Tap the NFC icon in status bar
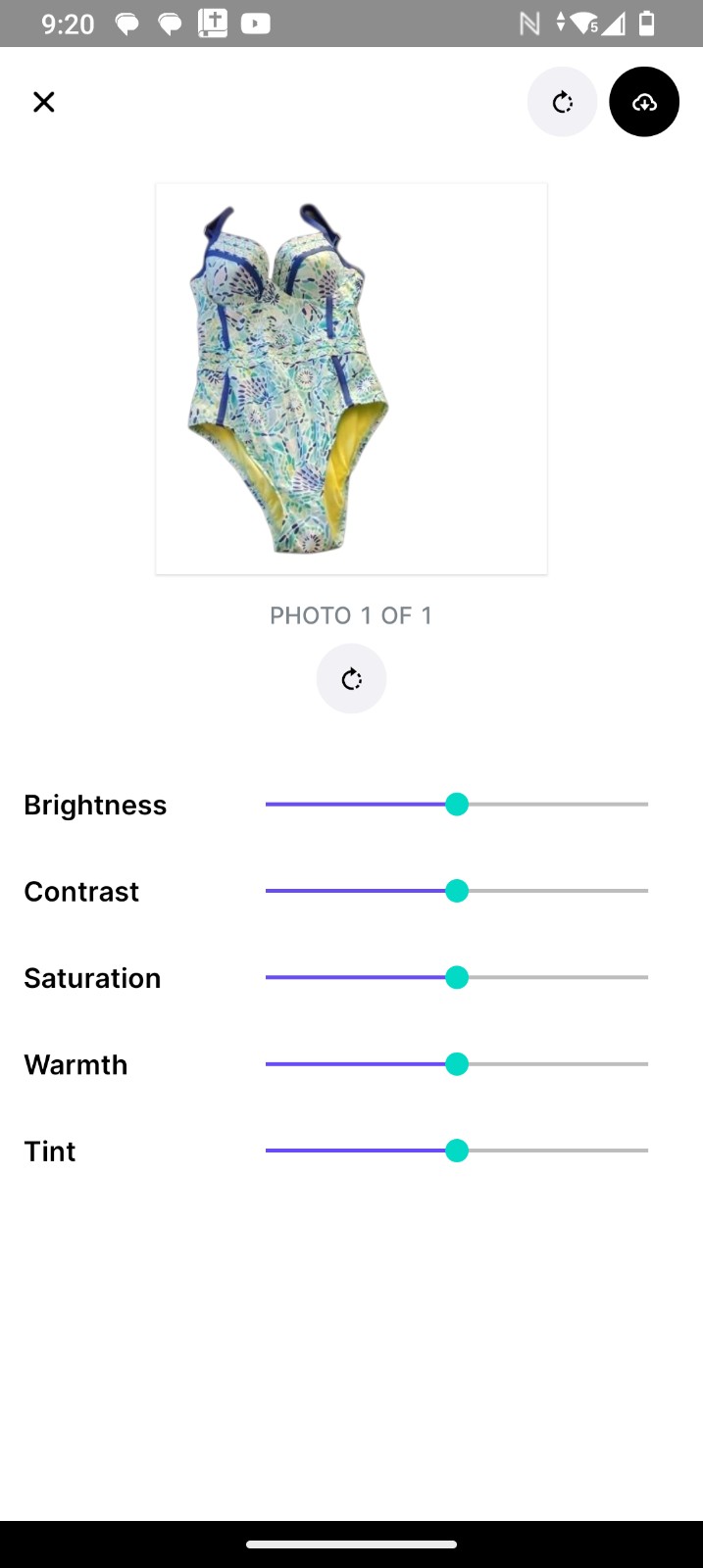 pos(529,24)
